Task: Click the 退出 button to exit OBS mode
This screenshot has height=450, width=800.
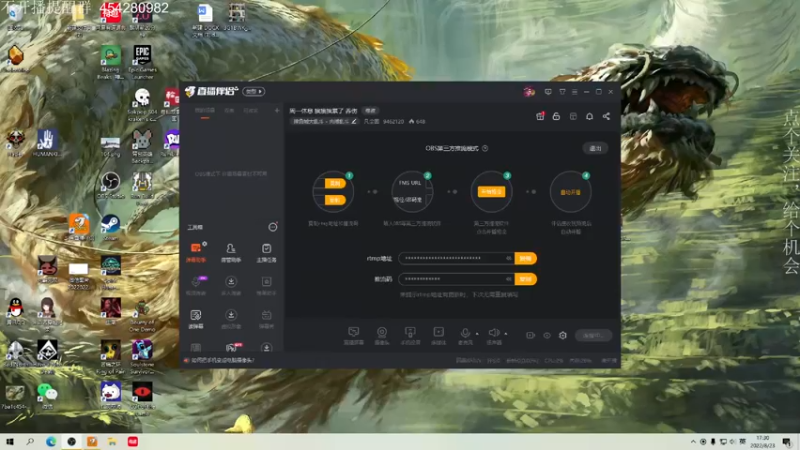Action: click(x=595, y=148)
